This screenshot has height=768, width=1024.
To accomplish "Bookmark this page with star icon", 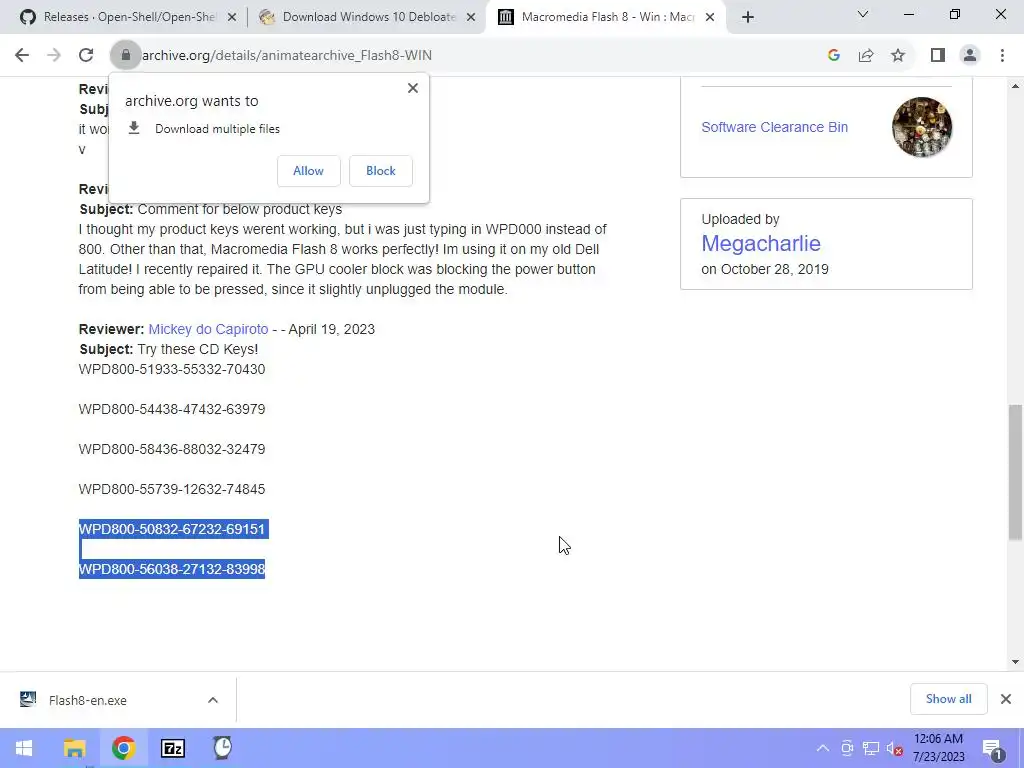I will click(x=898, y=56).
